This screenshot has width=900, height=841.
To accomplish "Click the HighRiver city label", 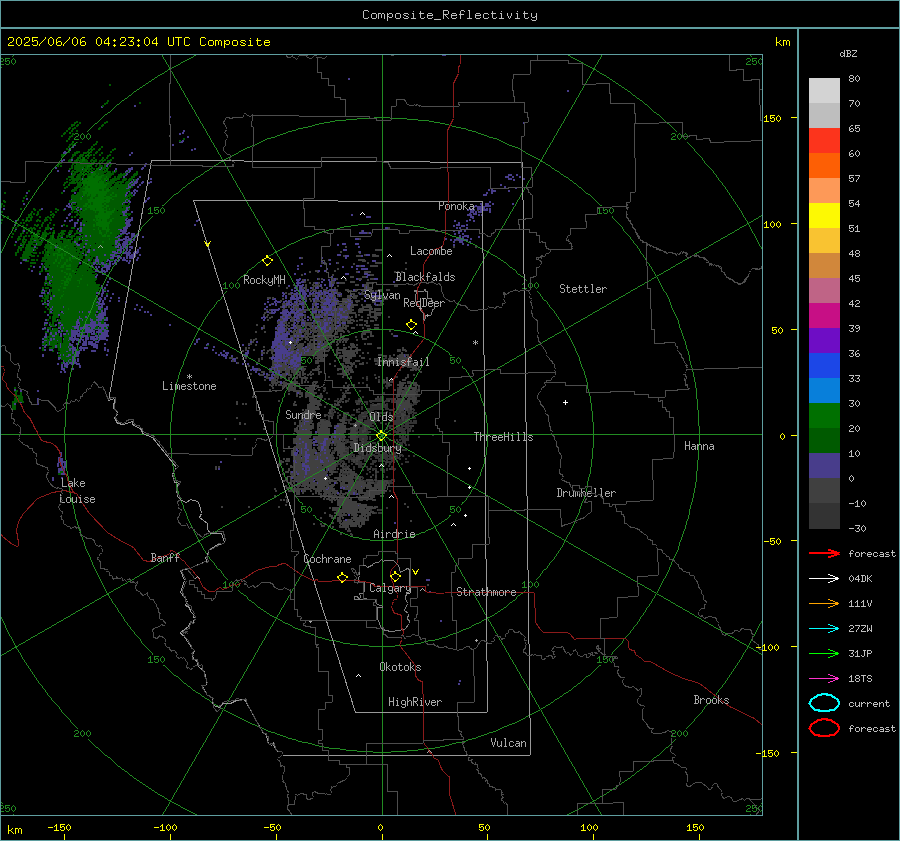I will coord(415,702).
